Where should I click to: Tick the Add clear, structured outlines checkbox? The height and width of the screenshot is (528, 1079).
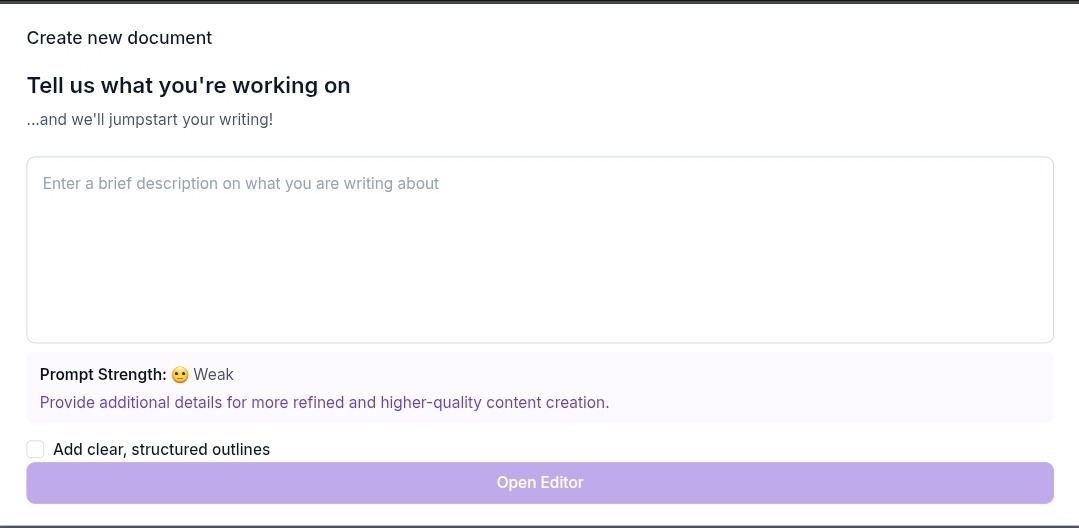point(35,450)
